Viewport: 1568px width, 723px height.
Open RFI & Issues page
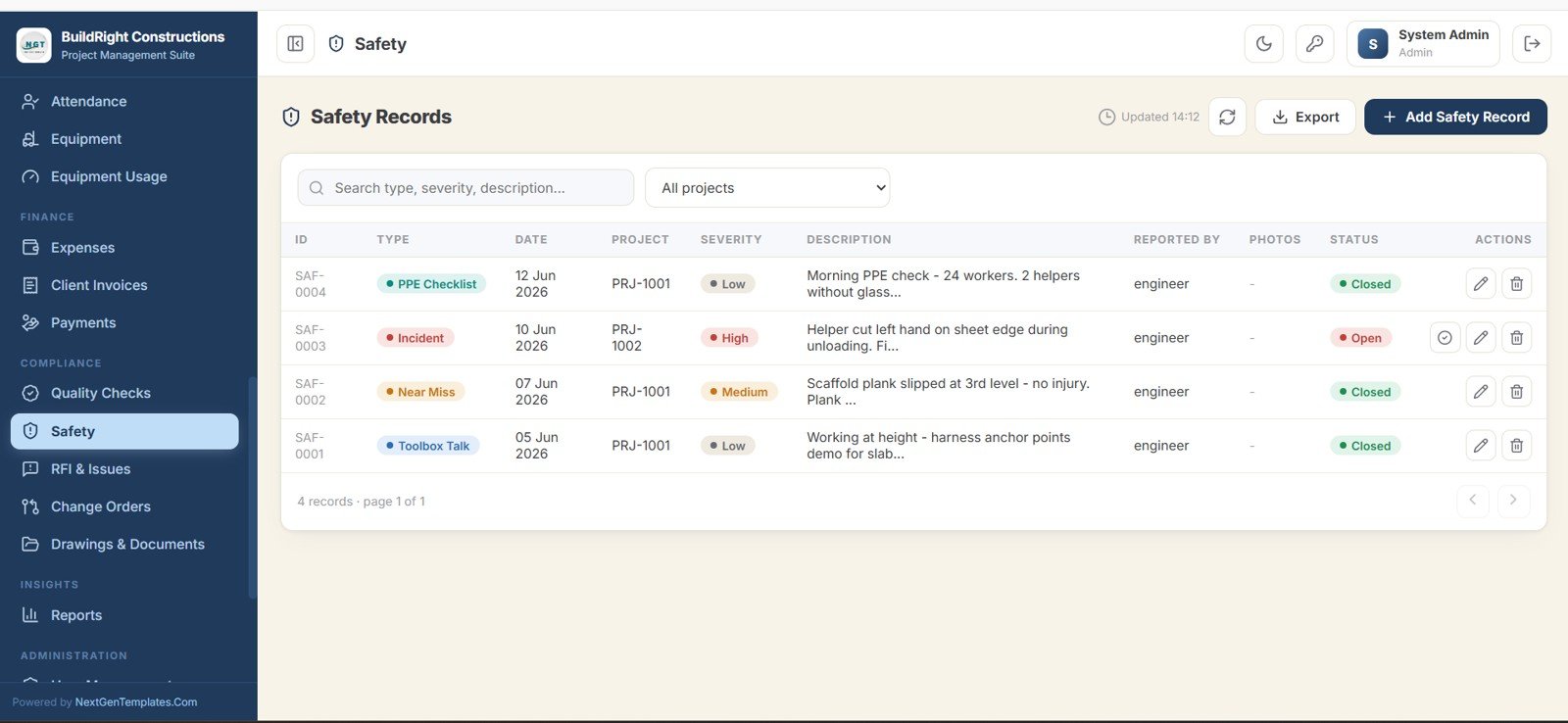(124, 469)
